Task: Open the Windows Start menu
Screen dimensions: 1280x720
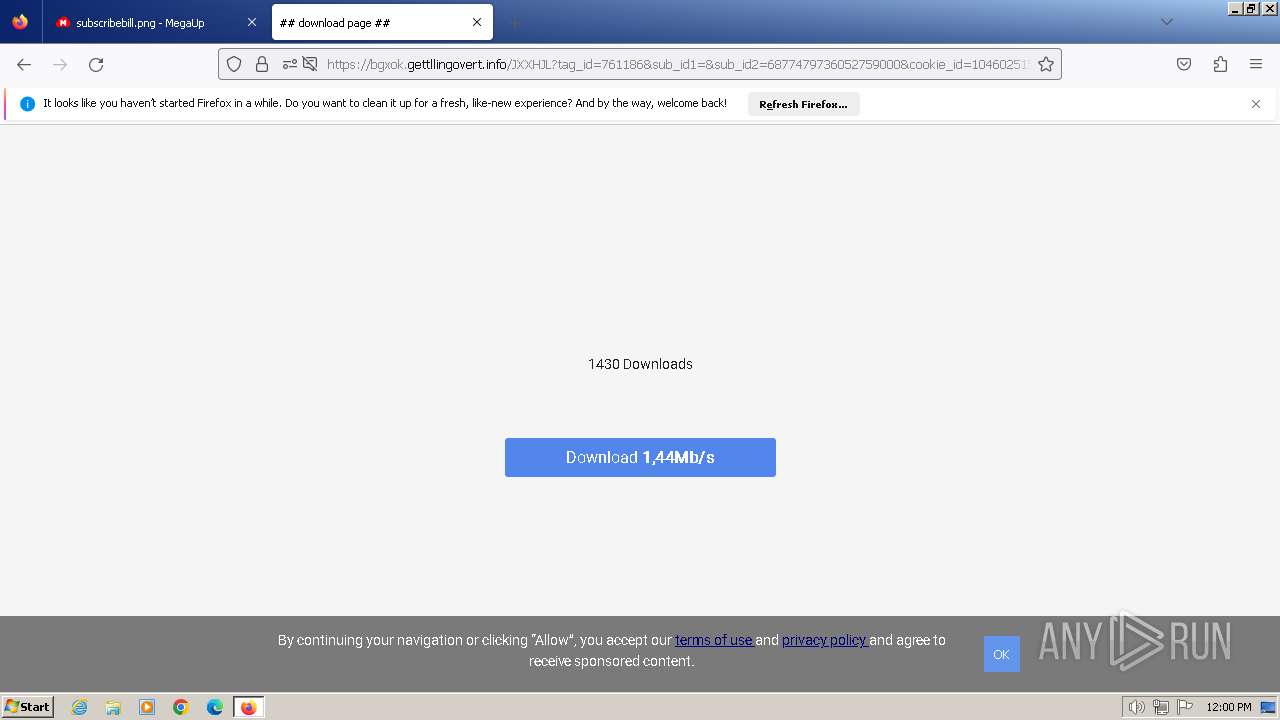Action: click(x=27, y=707)
